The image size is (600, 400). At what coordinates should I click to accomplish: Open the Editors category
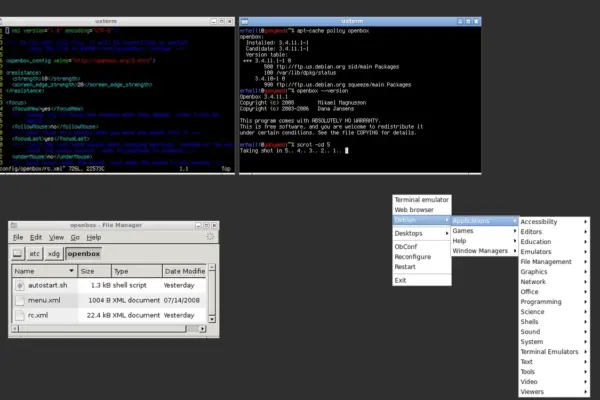point(554,232)
